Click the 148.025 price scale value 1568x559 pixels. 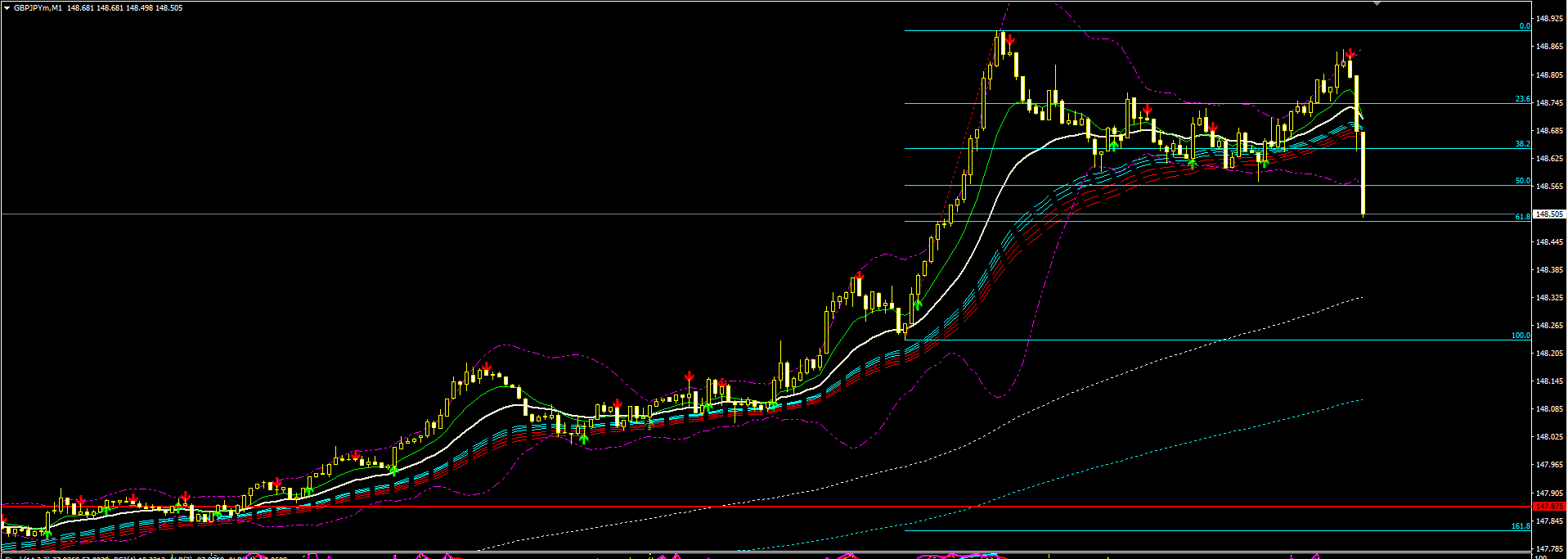point(1549,437)
